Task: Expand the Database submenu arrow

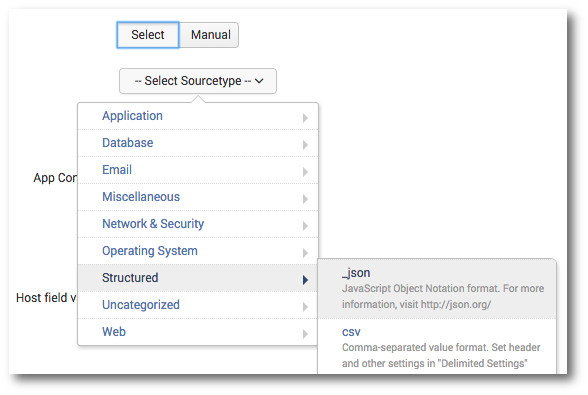Action: click(x=305, y=145)
